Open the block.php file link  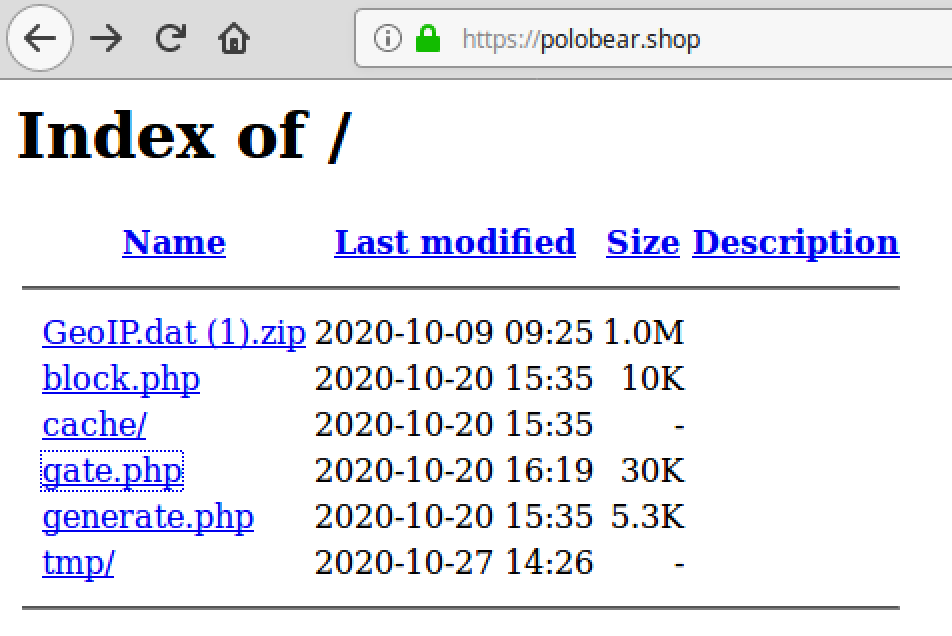(x=121, y=379)
